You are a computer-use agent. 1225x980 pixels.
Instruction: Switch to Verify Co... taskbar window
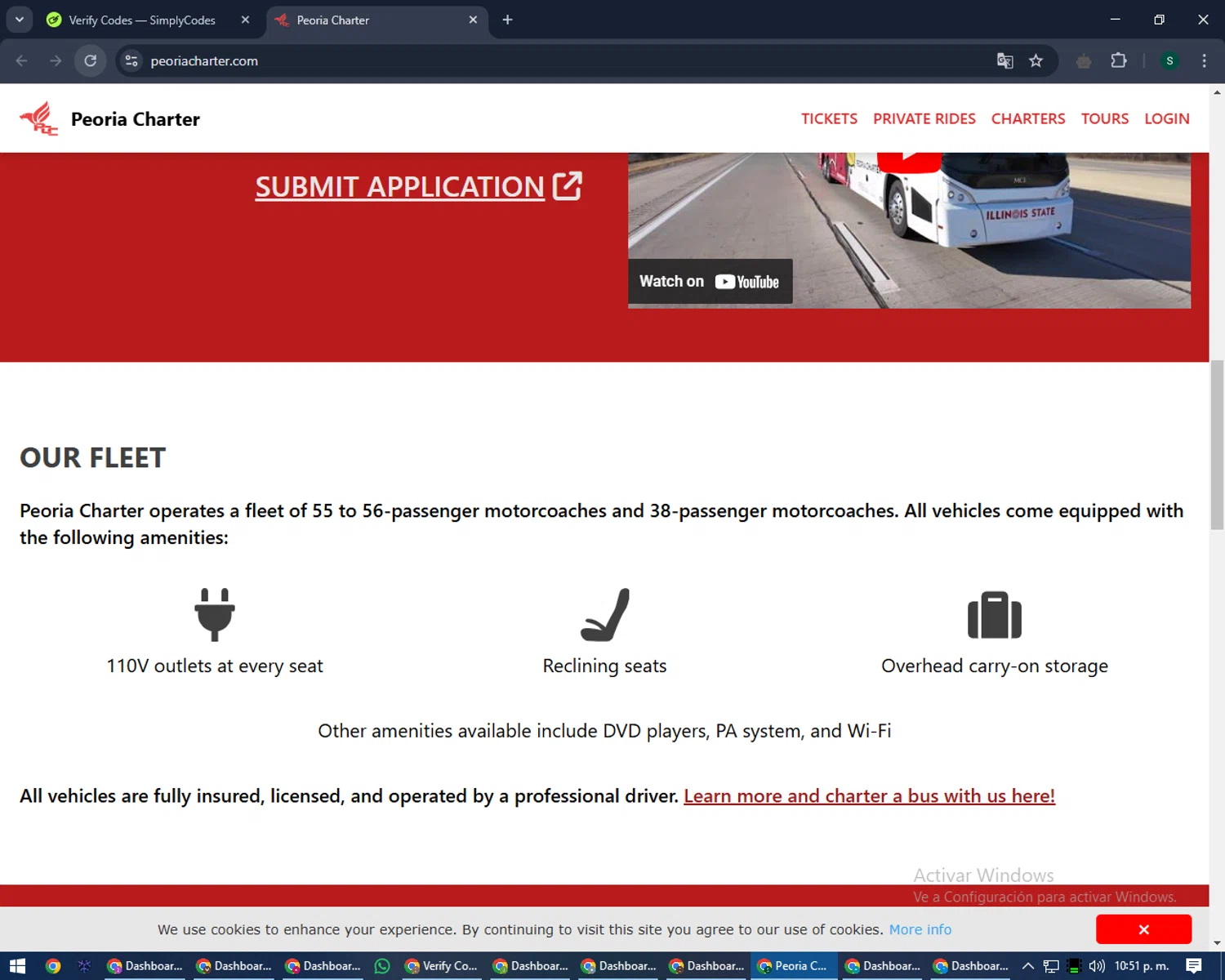click(442, 966)
